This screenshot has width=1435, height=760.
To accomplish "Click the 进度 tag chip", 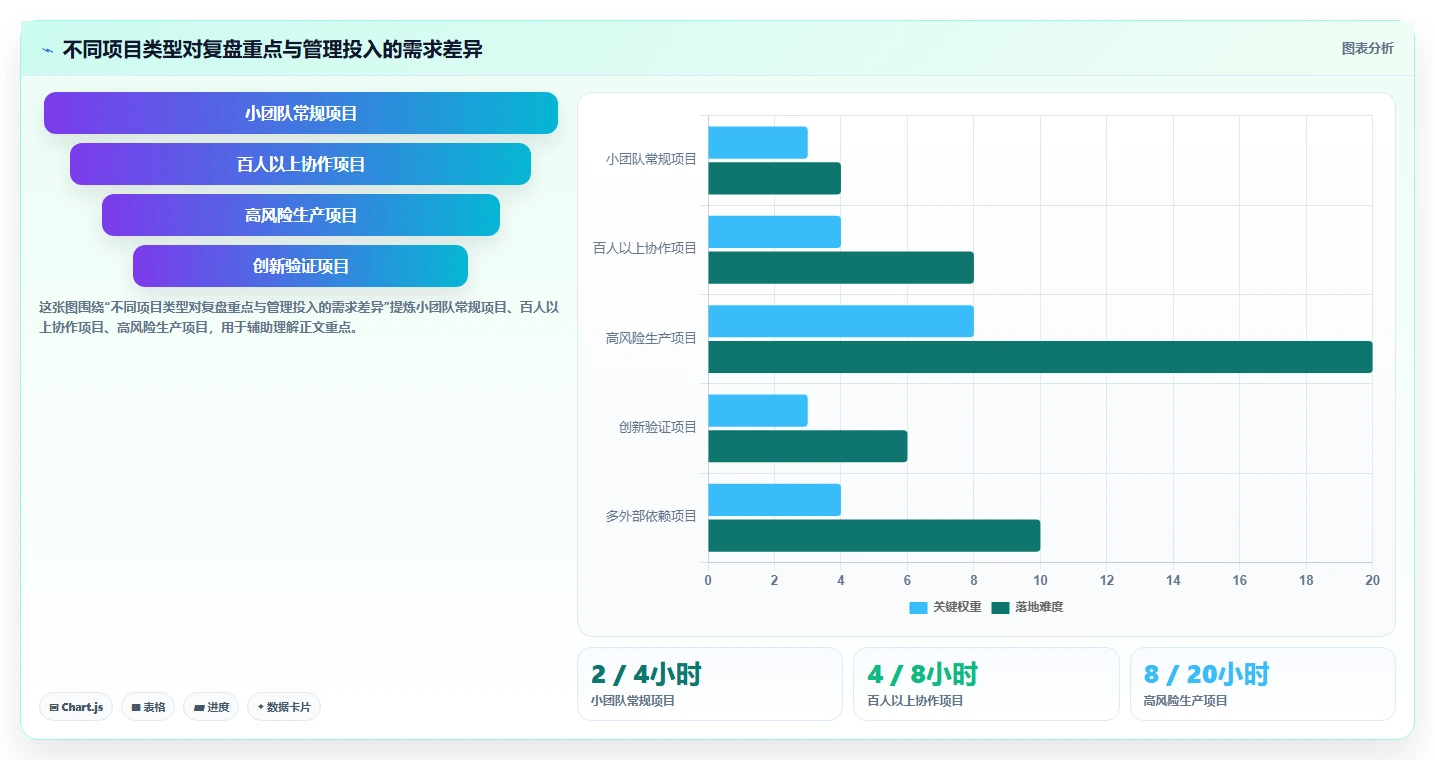I will (211, 707).
